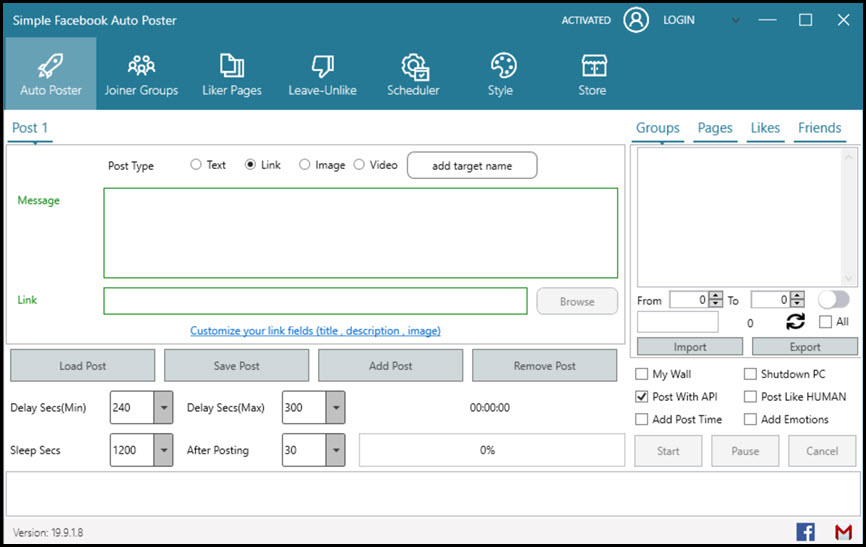Screen dimensions: 866x547
Task: Click the To number field
Action: [771, 299]
